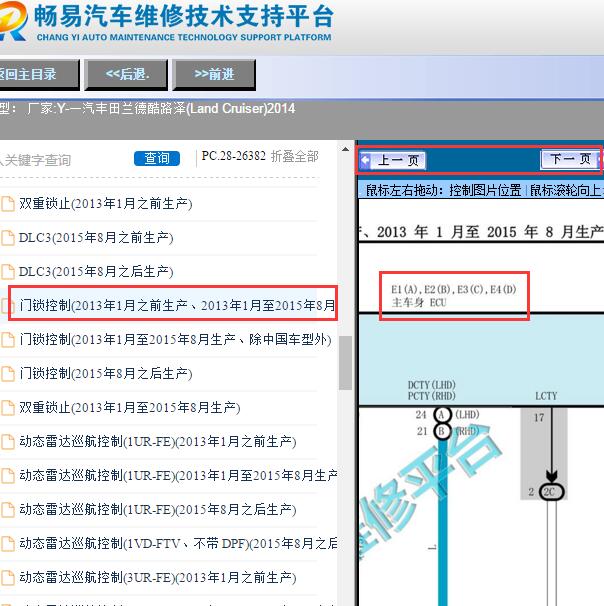Click the list scrollbar thumb

[x=345, y=363]
